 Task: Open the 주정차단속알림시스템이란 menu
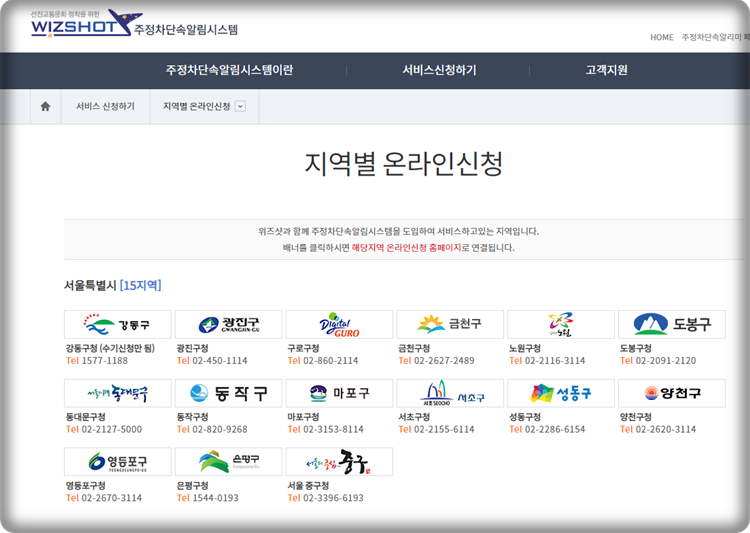(x=230, y=70)
